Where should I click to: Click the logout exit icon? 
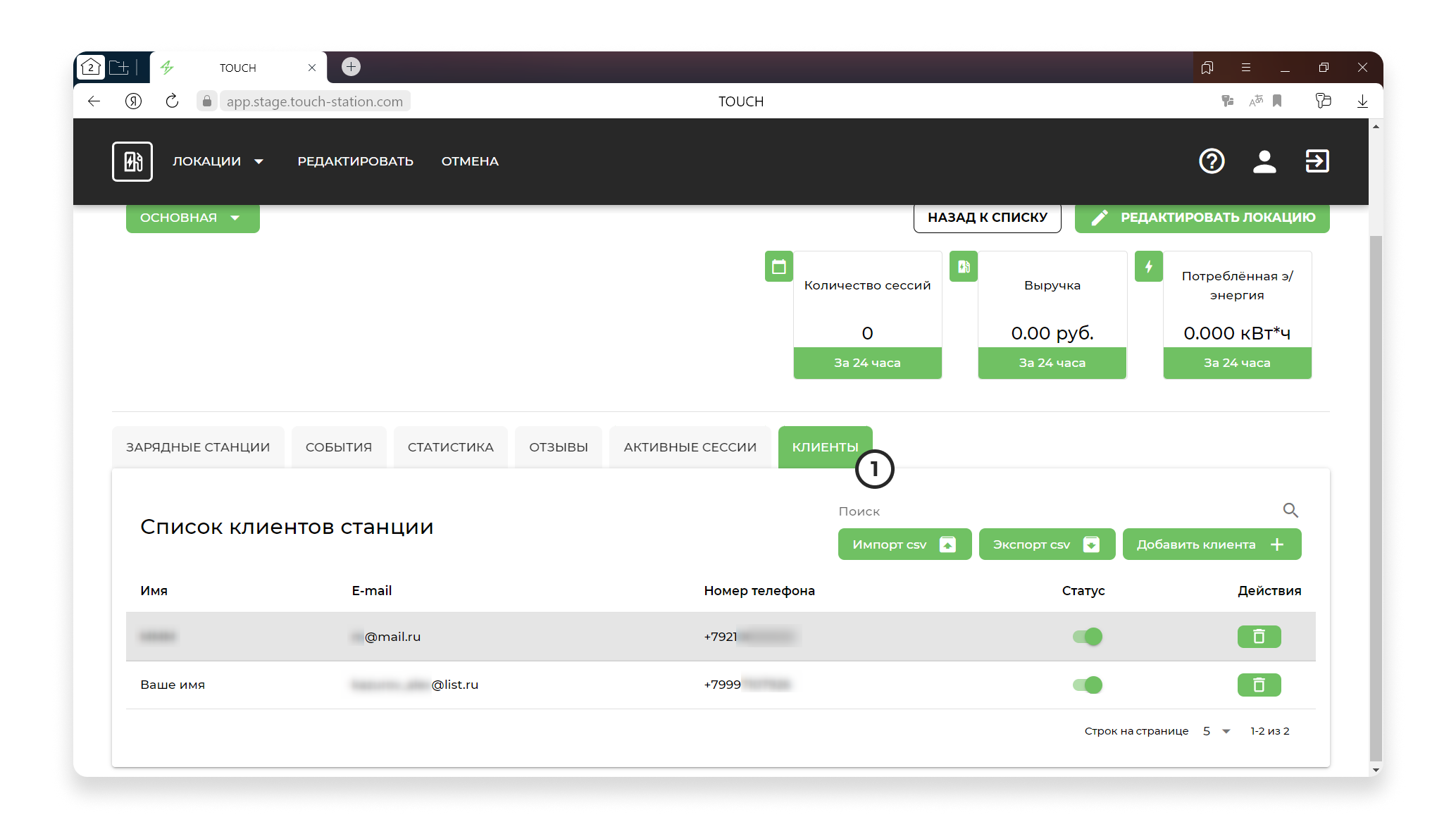(1317, 161)
